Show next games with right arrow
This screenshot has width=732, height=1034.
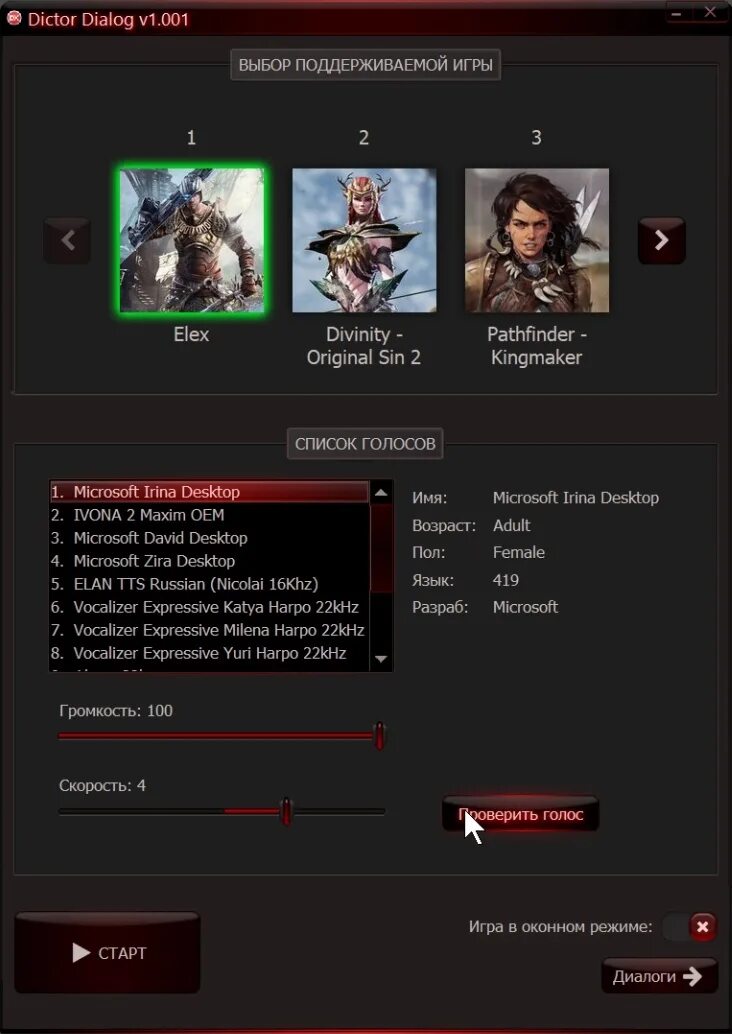(x=661, y=241)
